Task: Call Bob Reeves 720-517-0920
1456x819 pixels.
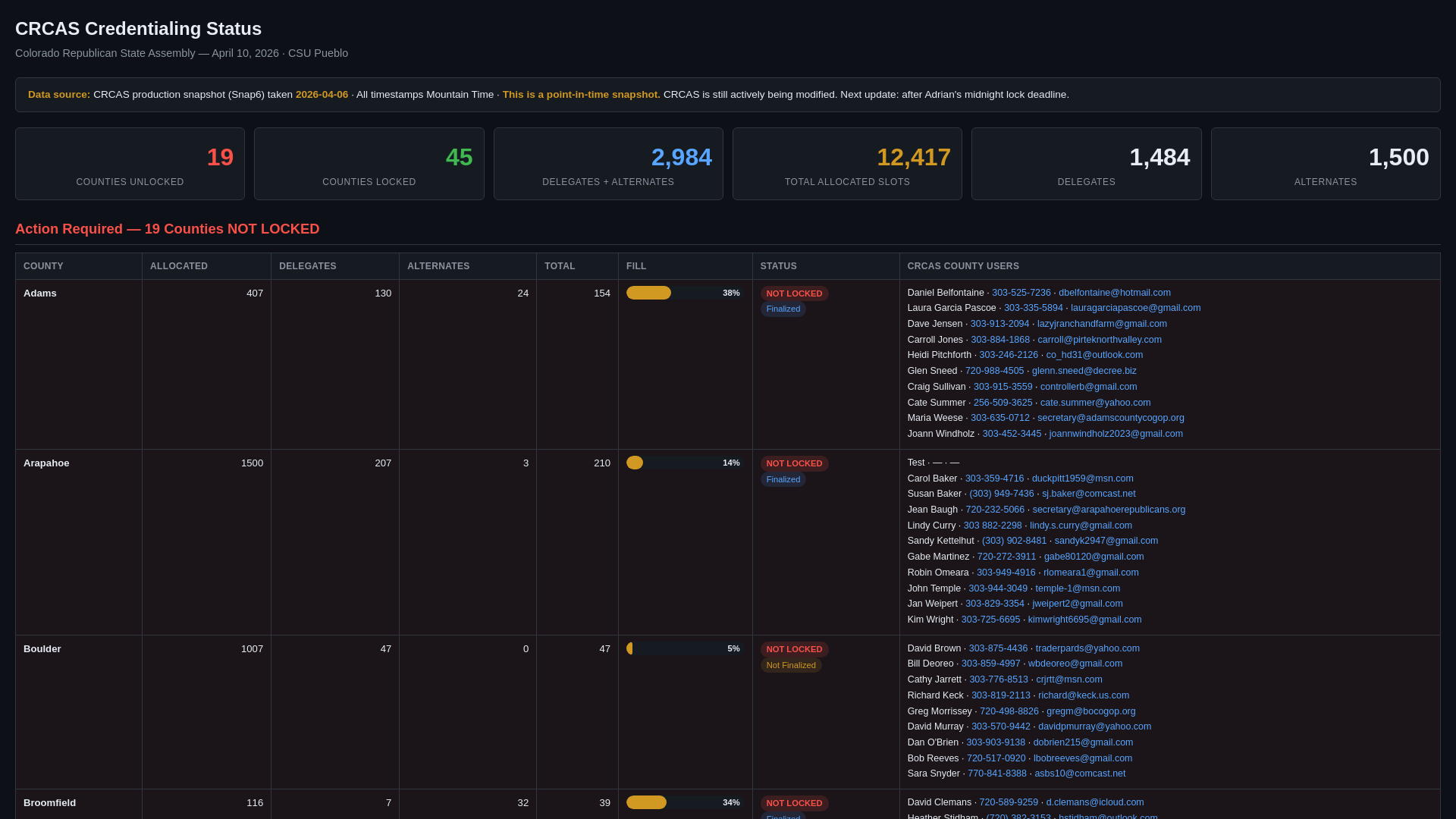Action: click(996, 758)
